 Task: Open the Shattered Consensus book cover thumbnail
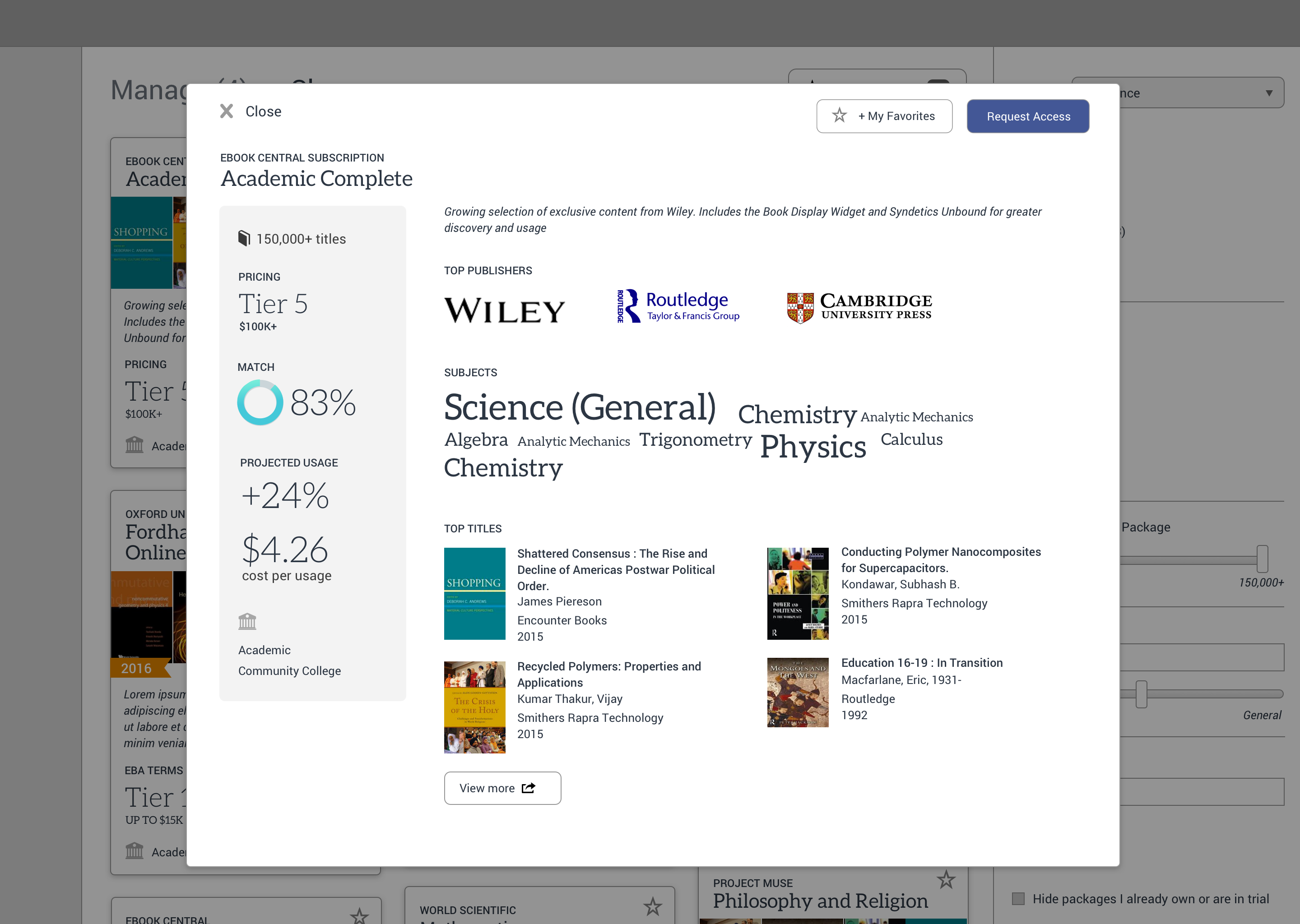[x=475, y=593]
